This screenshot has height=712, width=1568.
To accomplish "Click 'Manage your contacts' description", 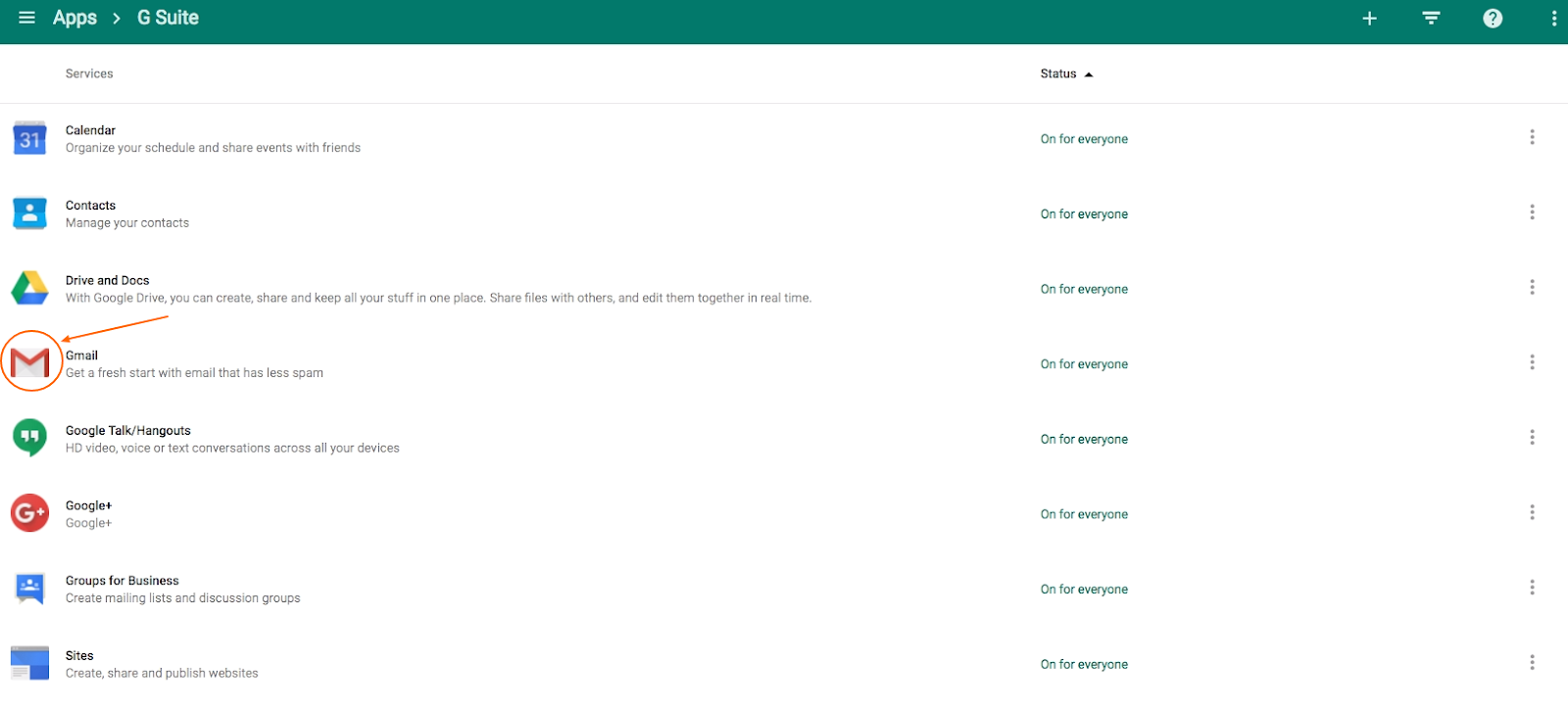I will [127, 223].
